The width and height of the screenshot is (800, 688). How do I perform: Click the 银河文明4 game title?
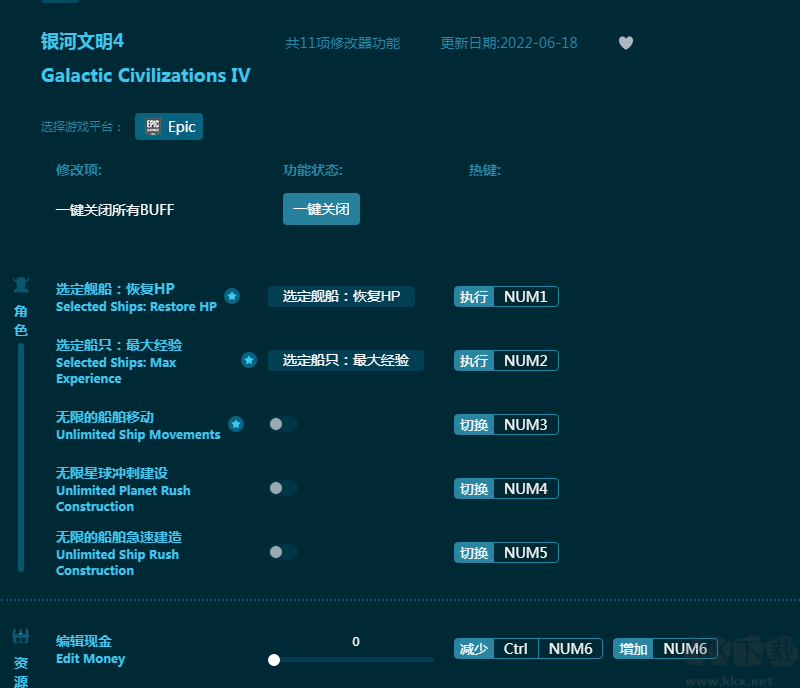(83, 41)
